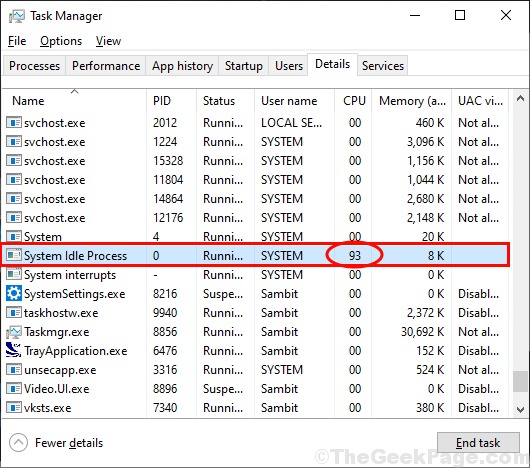Collapse view with Fewer details chevron

click(18, 442)
